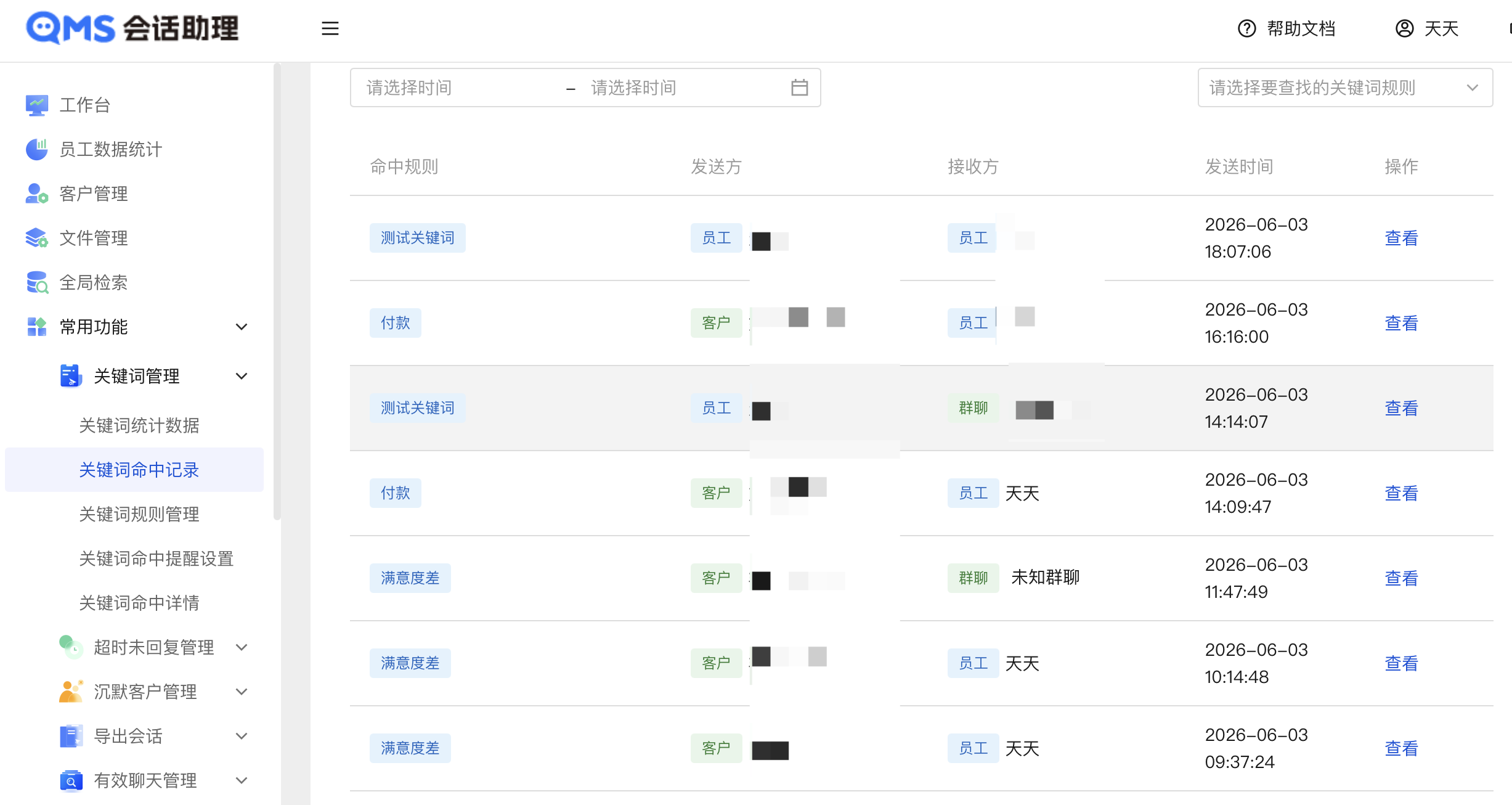
Task: Click 查看 for the 09:37:24 record
Action: tap(1401, 748)
